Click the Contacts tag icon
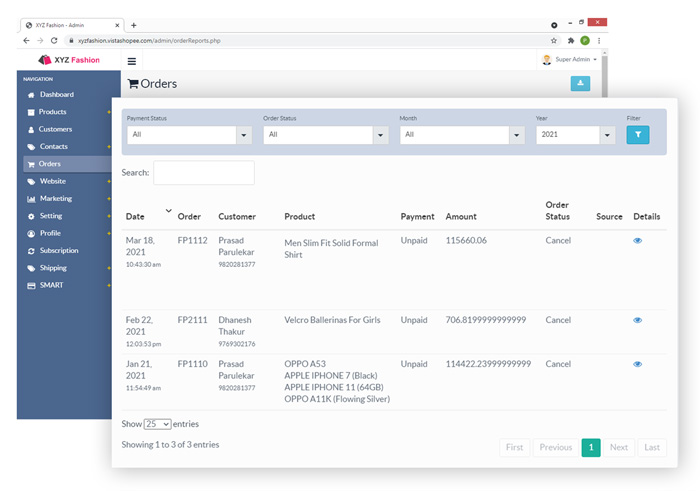 point(31,147)
